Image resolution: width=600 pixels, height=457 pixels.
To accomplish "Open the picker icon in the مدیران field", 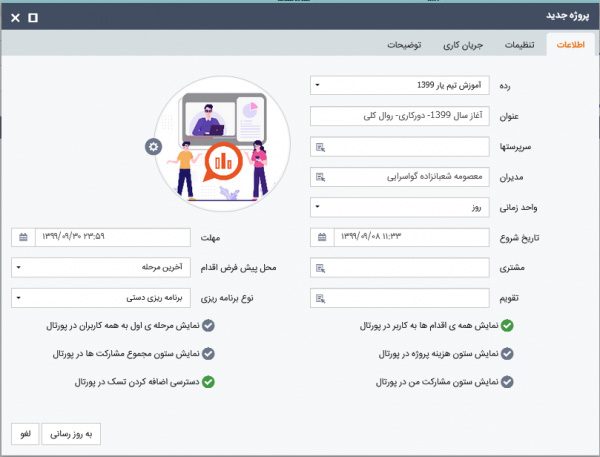I will pyautogui.click(x=320, y=177).
